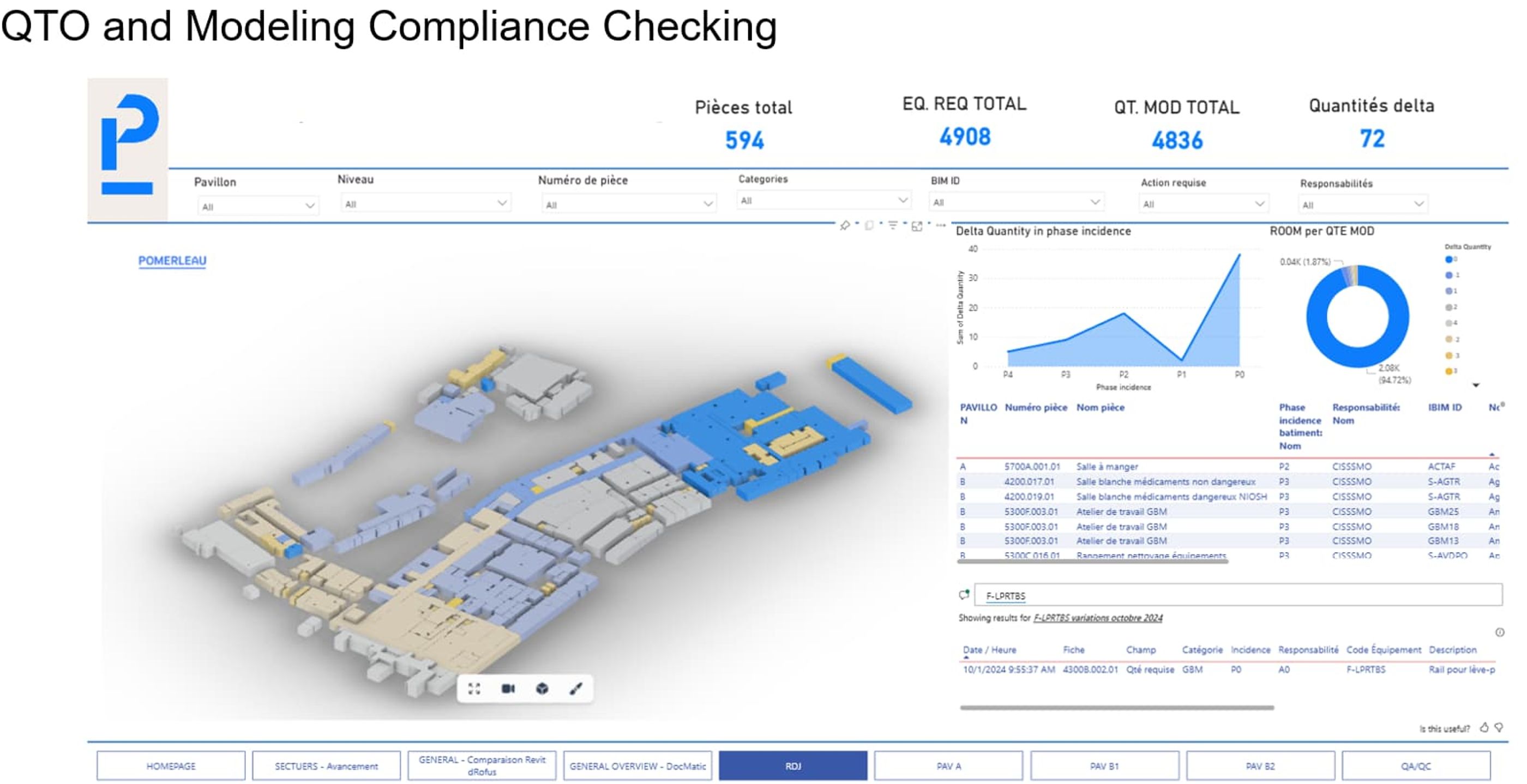The height and width of the screenshot is (784, 1527).
Task: Click the cube view icon in 3D viewer
Action: [x=542, y=689]
